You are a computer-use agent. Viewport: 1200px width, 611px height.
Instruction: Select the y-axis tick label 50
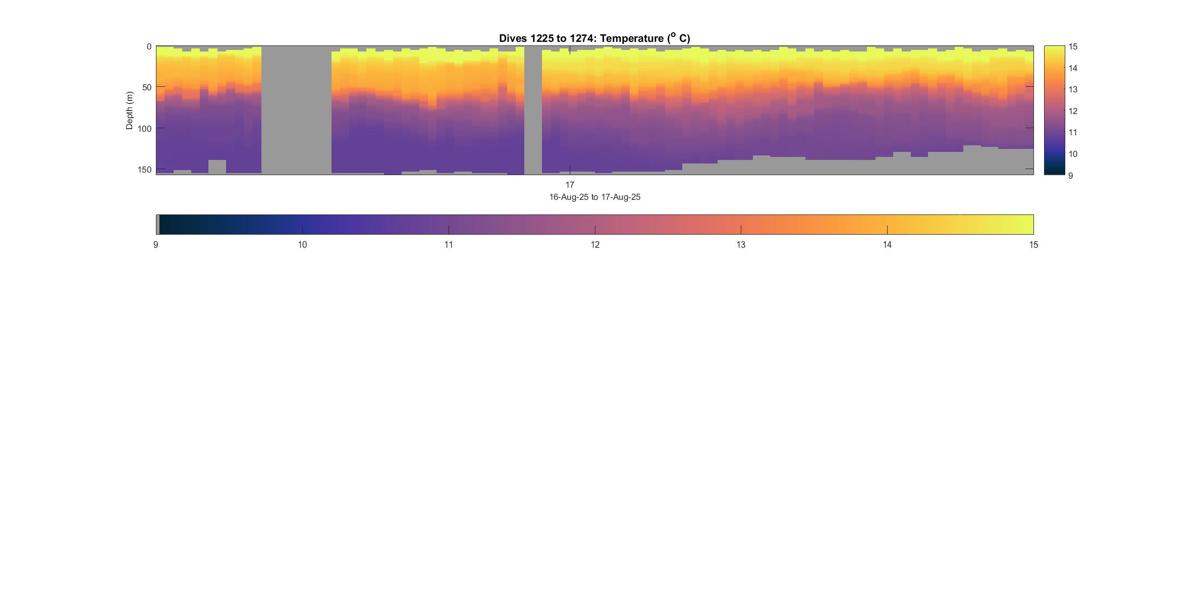pyautogui.click(x=147, y=88)
